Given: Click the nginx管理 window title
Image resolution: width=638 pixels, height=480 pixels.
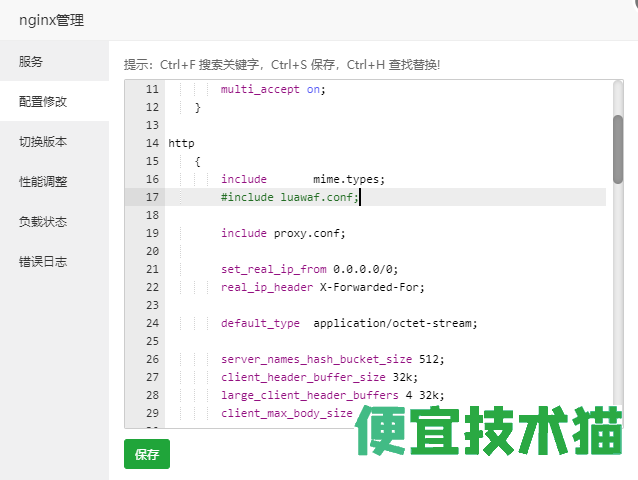Looking at the screenshot, I should 52,20.
